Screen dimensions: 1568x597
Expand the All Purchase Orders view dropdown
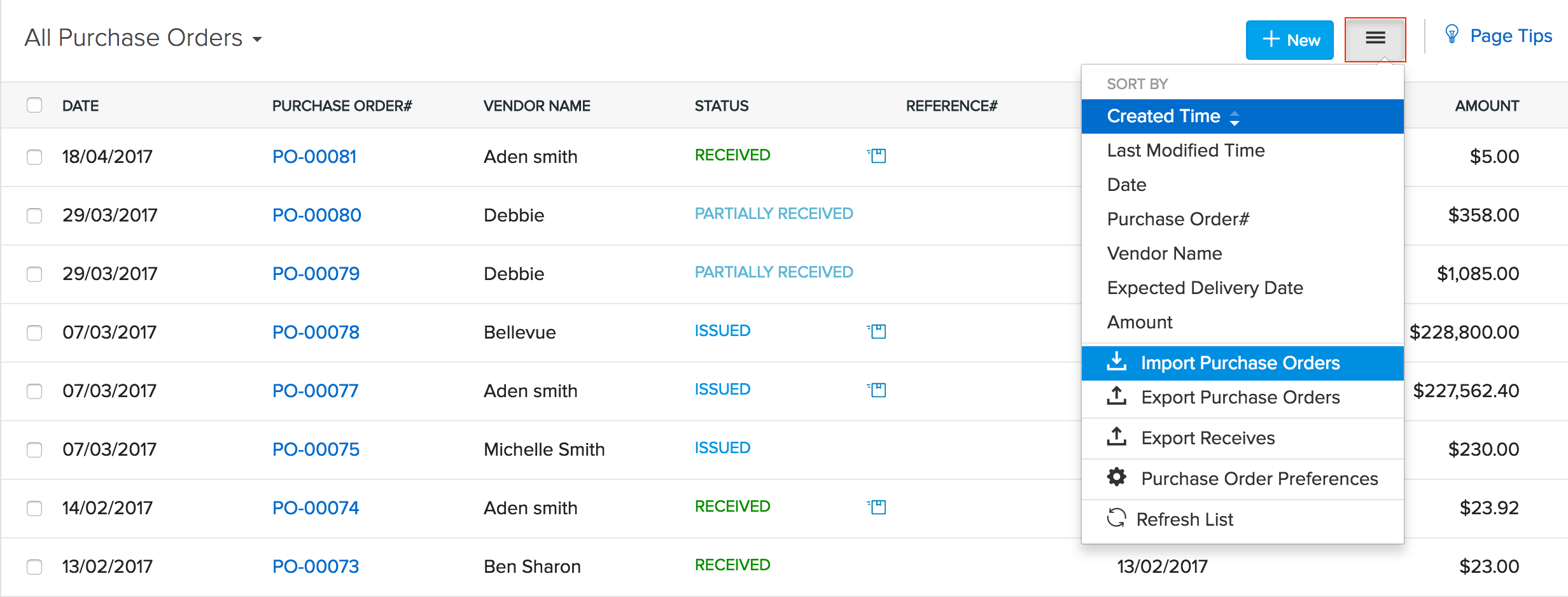[257, 39]
